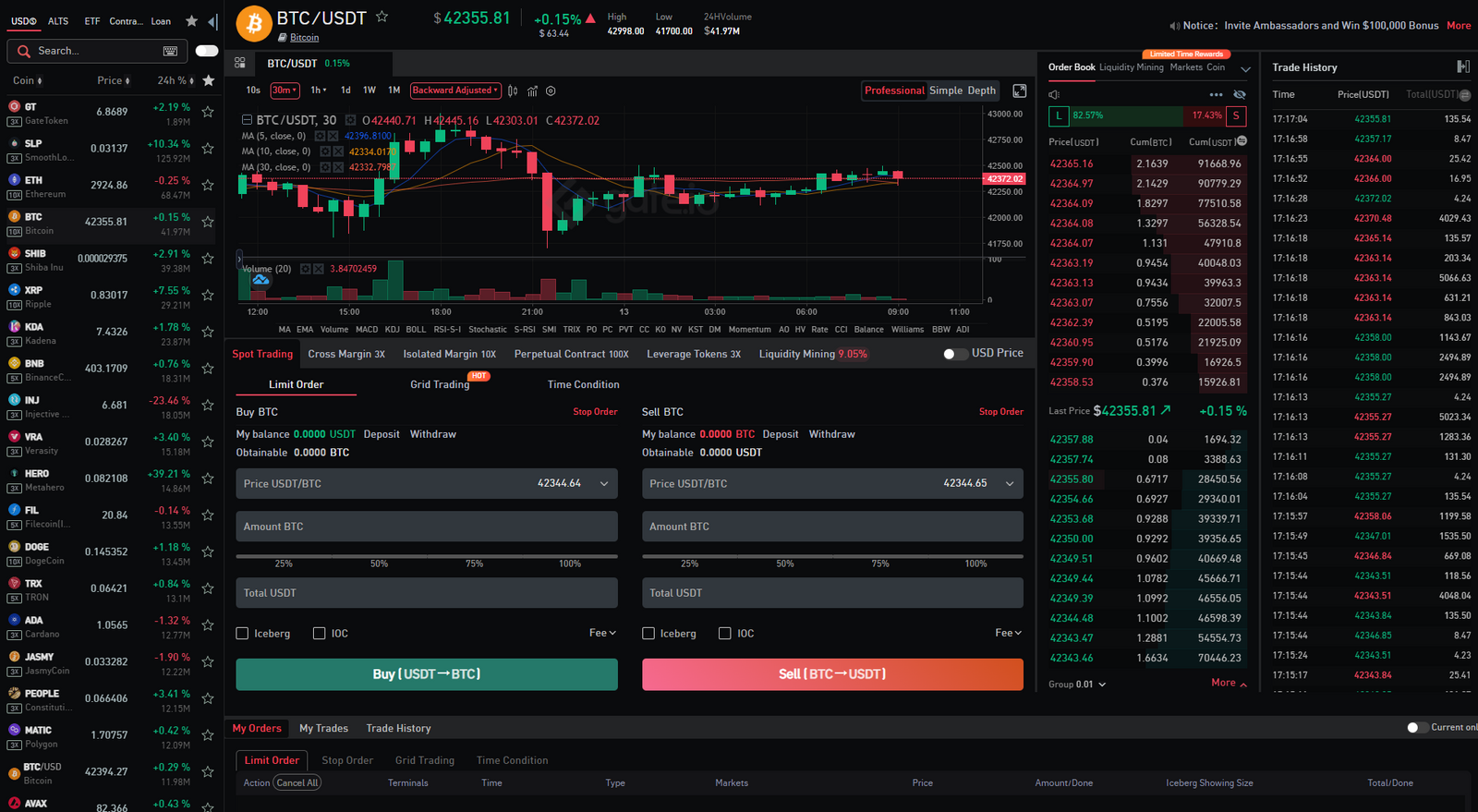Expand the Buy side Fee dropdown
1478x812 pixels.
coord(602,633)
